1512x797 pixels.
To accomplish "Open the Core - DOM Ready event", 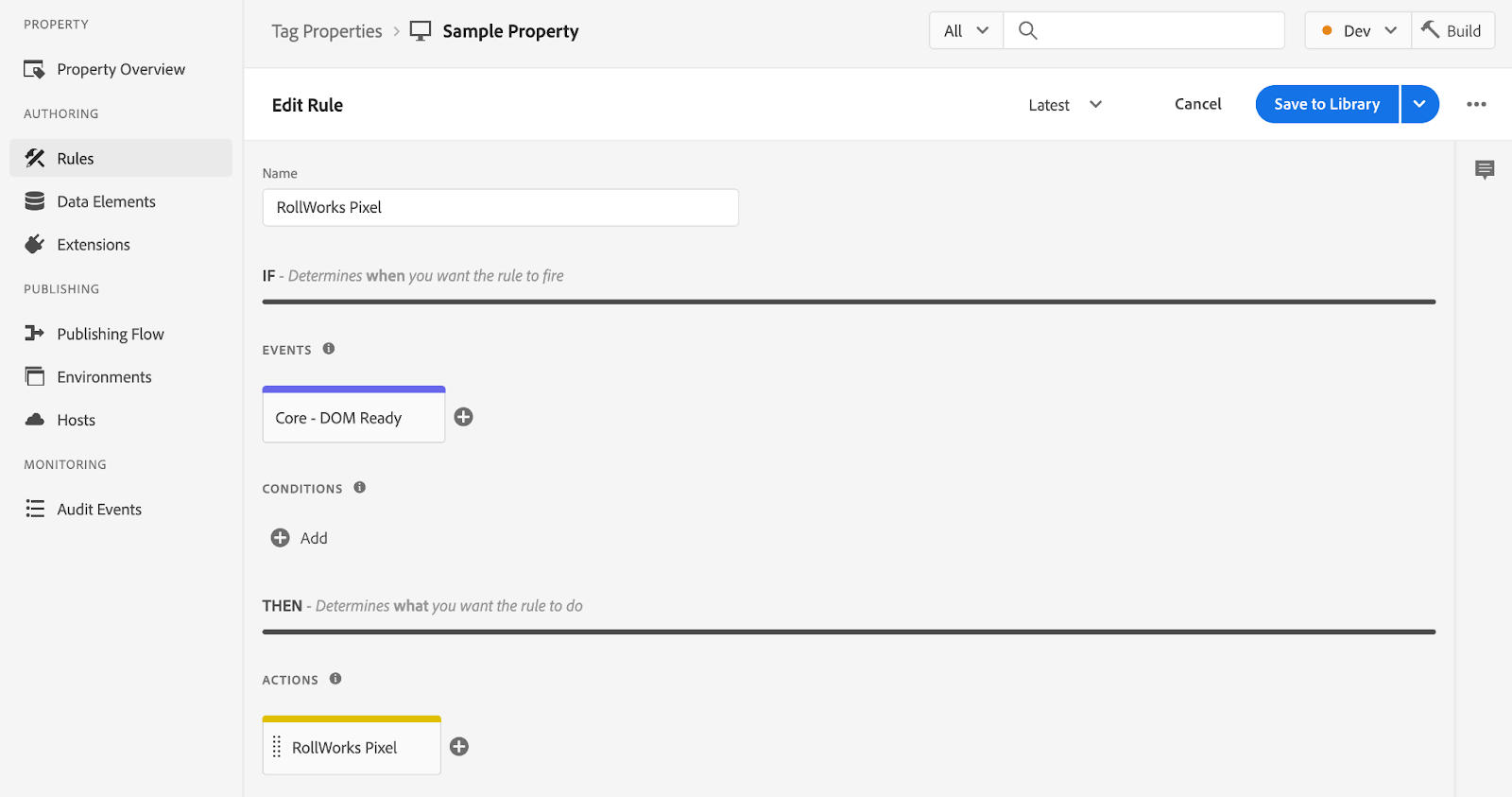I will 353,415.
